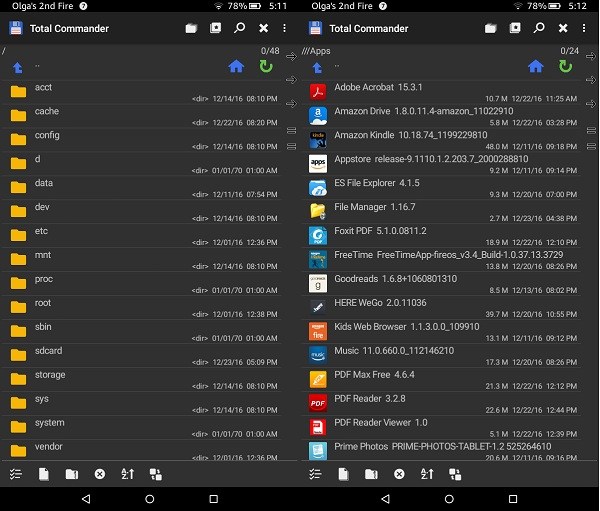
Task: Open the system folder
Action: [142, 428]
